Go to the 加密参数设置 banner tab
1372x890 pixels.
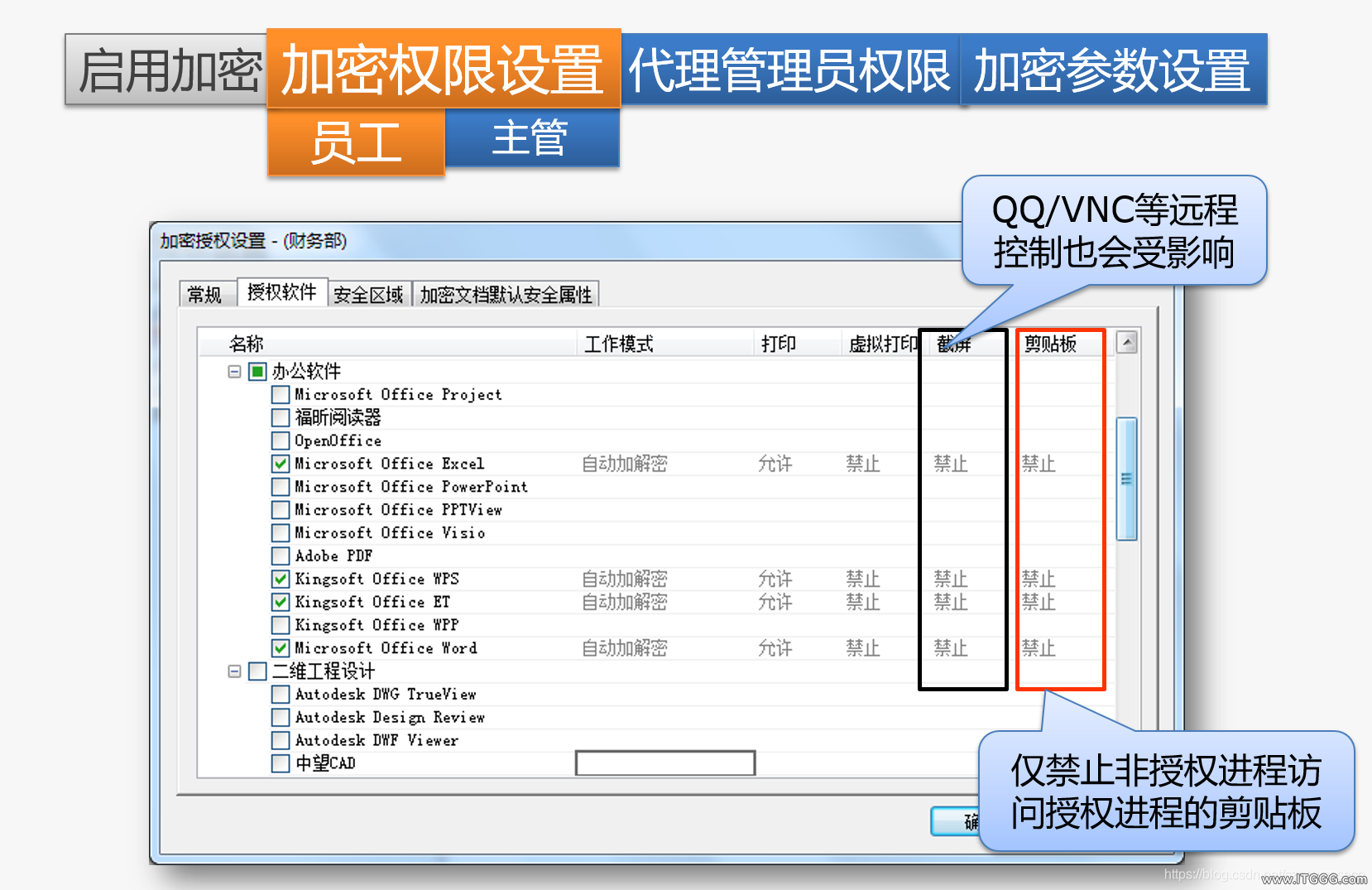pyautogui.click(x=1113, y=70)
